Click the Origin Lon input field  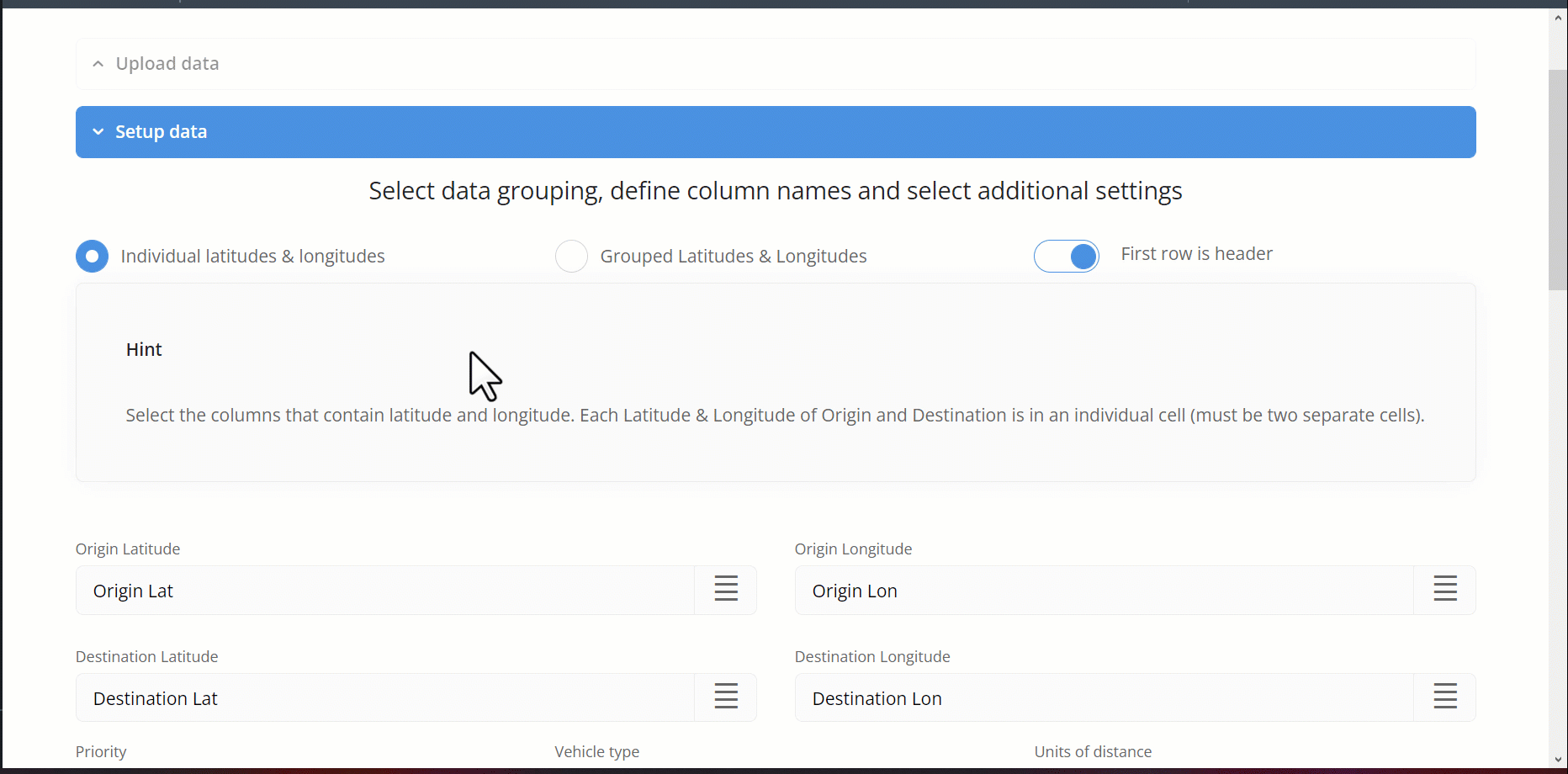(x=1104, y=591)
